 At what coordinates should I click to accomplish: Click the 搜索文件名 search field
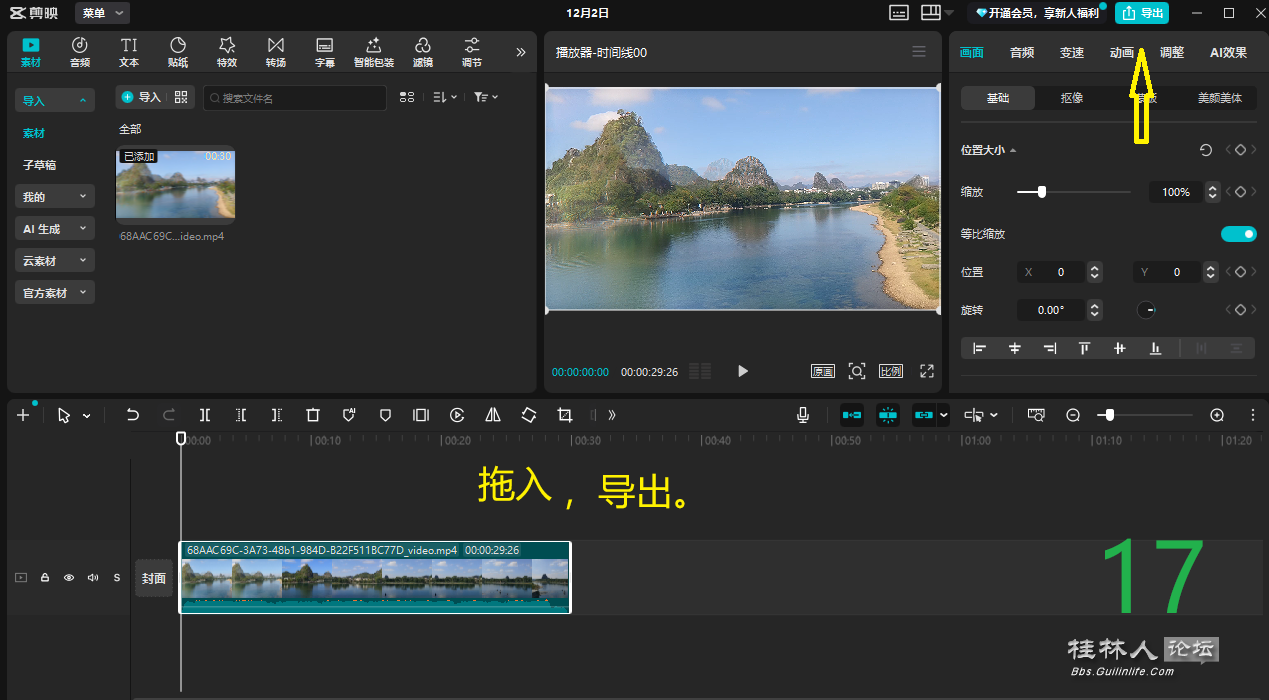pos(295,98)
